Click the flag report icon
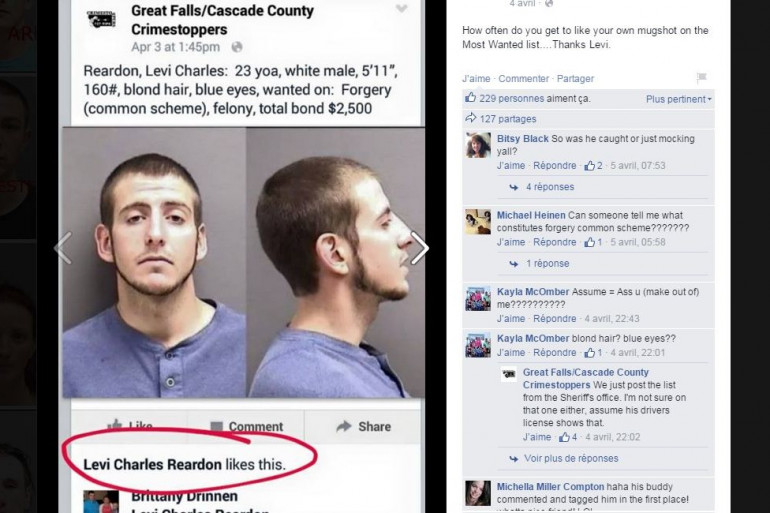Image resolution: width=770 pixels, height=513 pixels. tap(702, 78)
